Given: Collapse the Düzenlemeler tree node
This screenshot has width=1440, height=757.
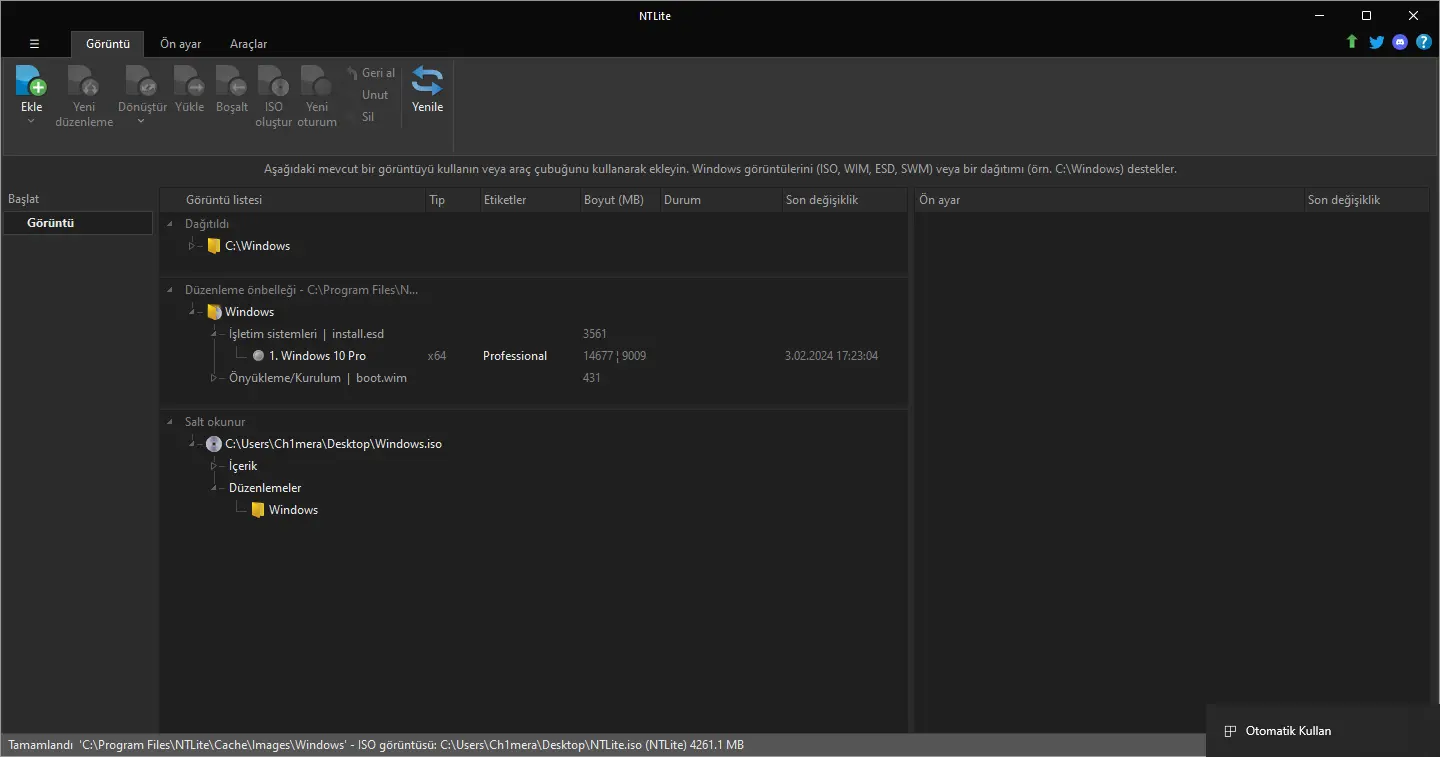Looking at the screenshot, I should (214, 488).
